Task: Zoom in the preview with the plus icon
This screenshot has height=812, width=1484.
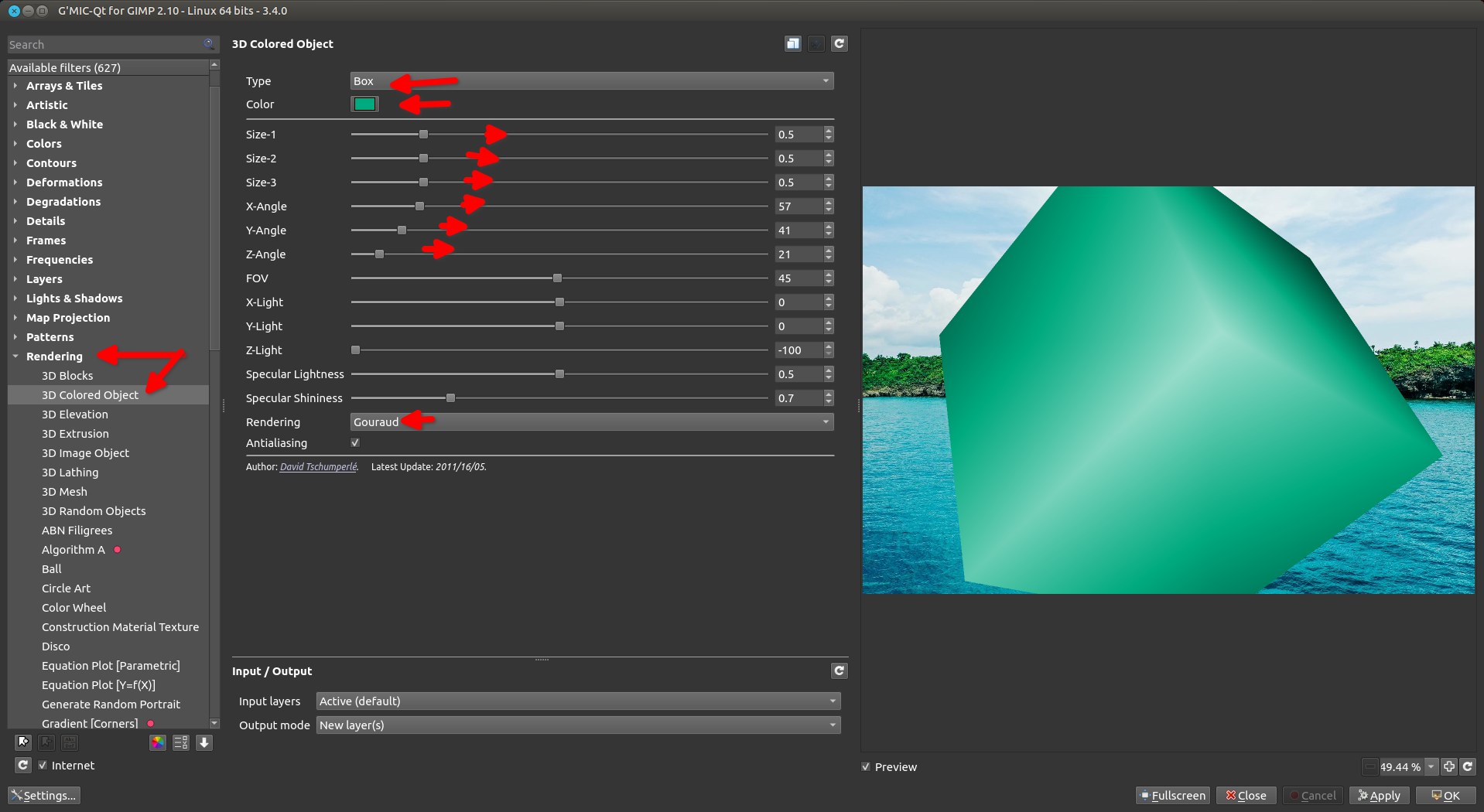Action: 1449,766
